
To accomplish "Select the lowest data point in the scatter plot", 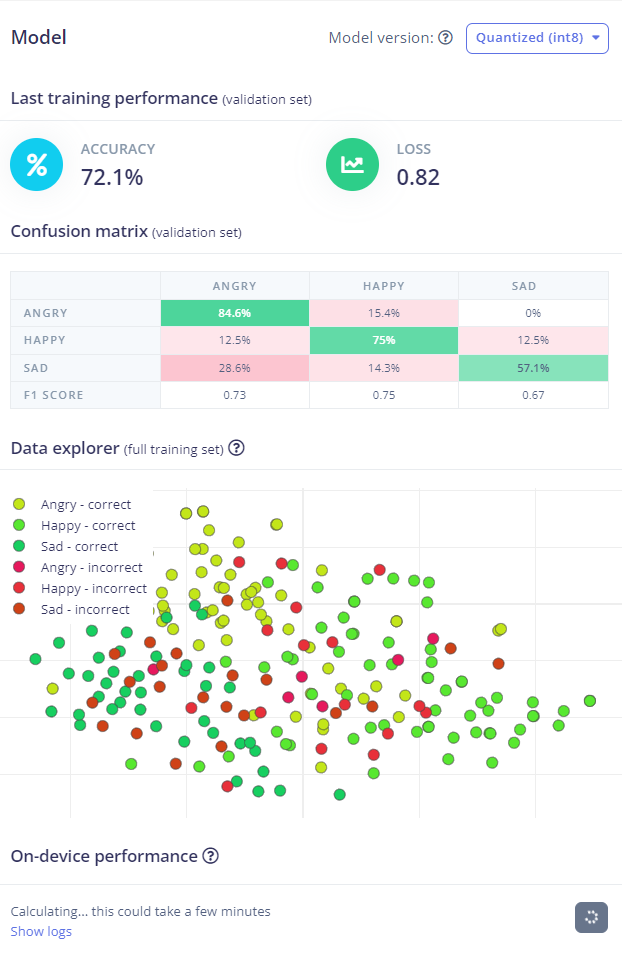I will 340,795.
